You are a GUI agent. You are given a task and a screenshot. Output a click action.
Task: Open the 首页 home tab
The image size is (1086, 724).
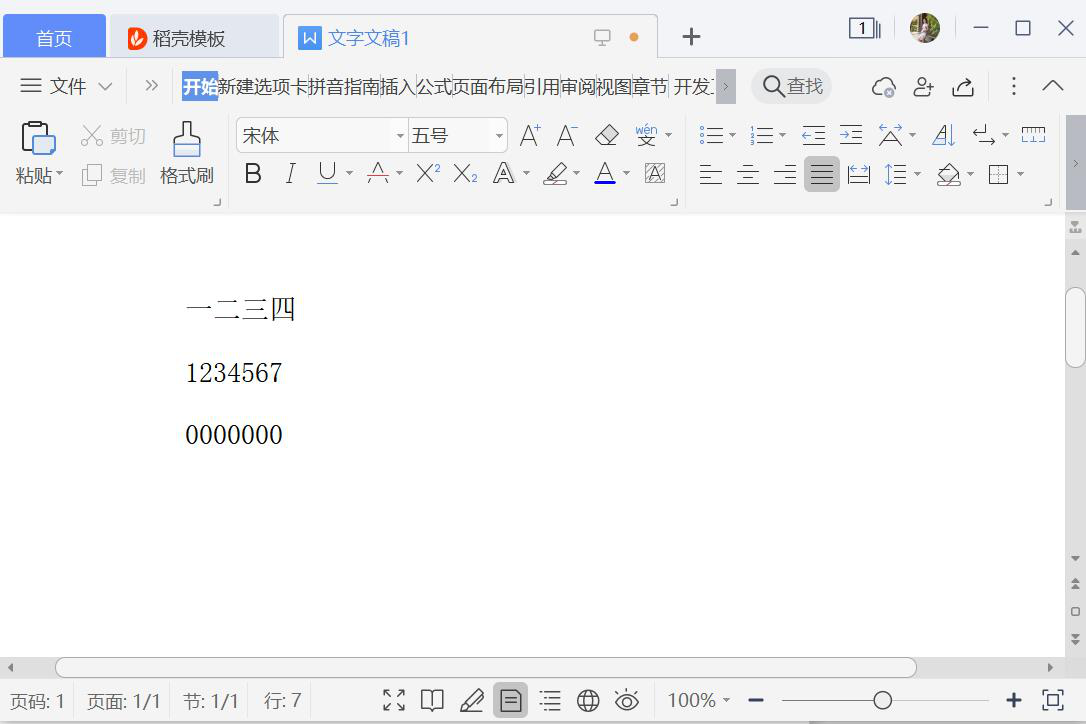[x=54, y=37]
